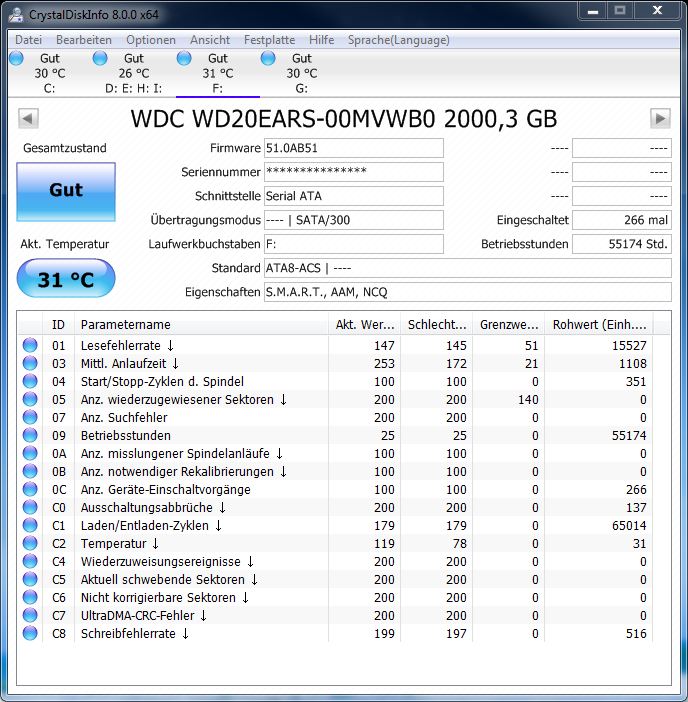
Task: Click the status orb of row 0A
Action: pos(30,453)
